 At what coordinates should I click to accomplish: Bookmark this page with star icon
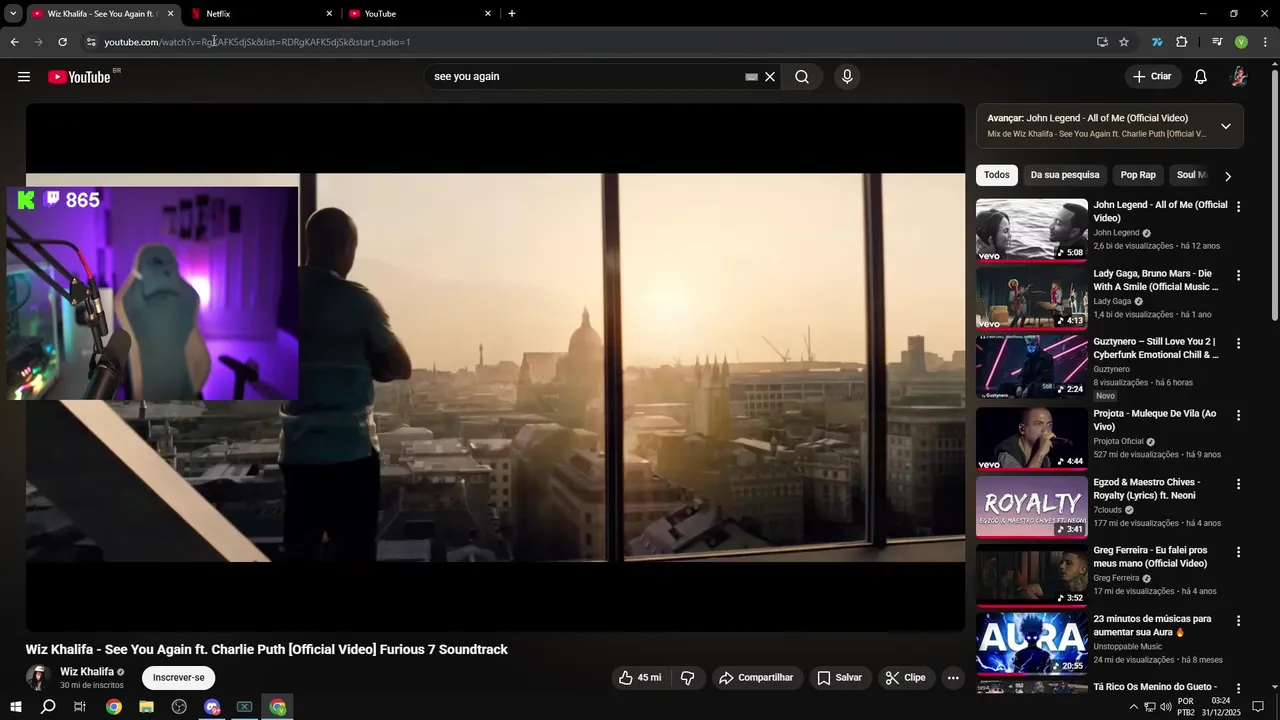(1124, 42)
